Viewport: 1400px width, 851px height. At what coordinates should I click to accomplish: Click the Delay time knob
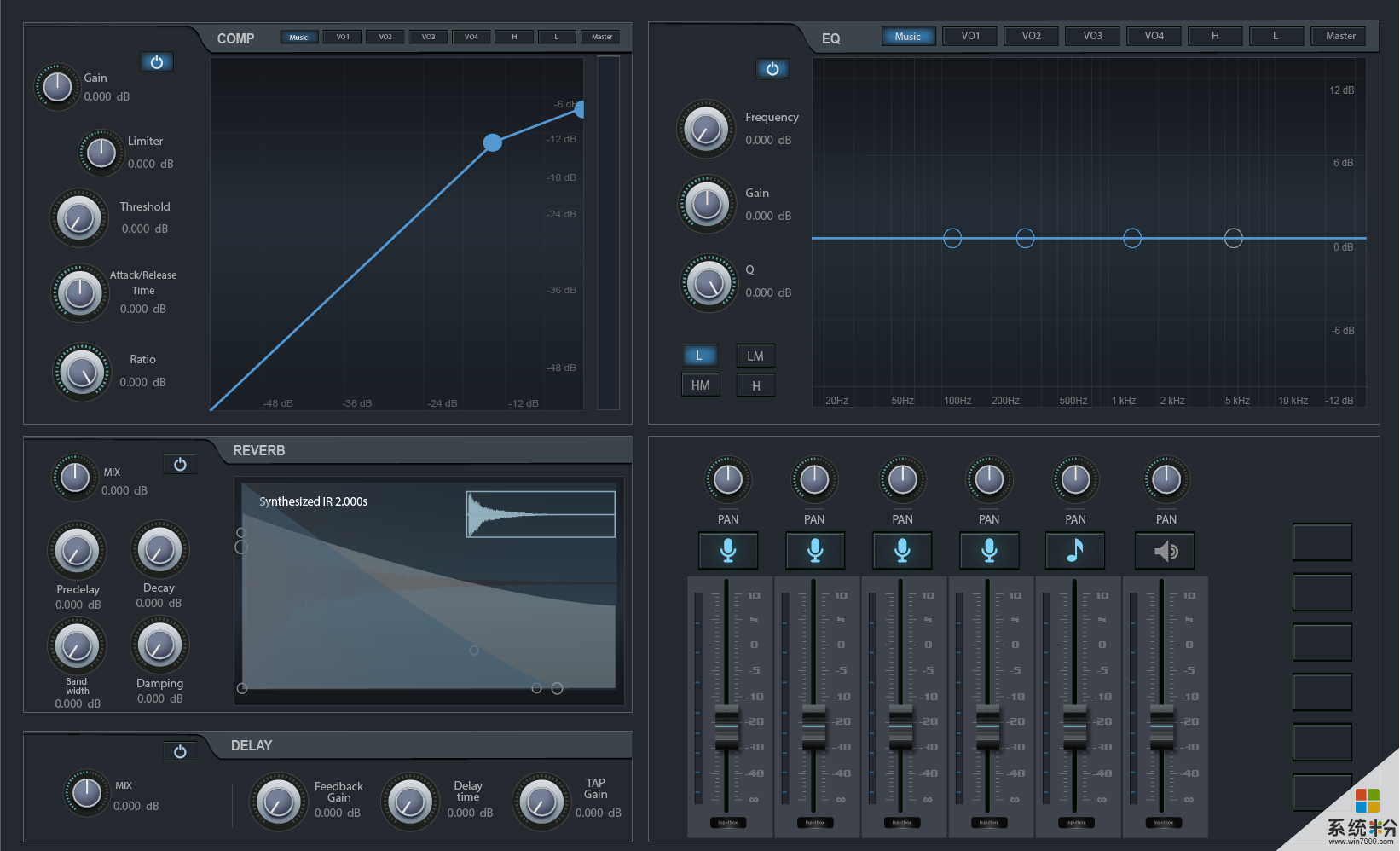[410, 802]
